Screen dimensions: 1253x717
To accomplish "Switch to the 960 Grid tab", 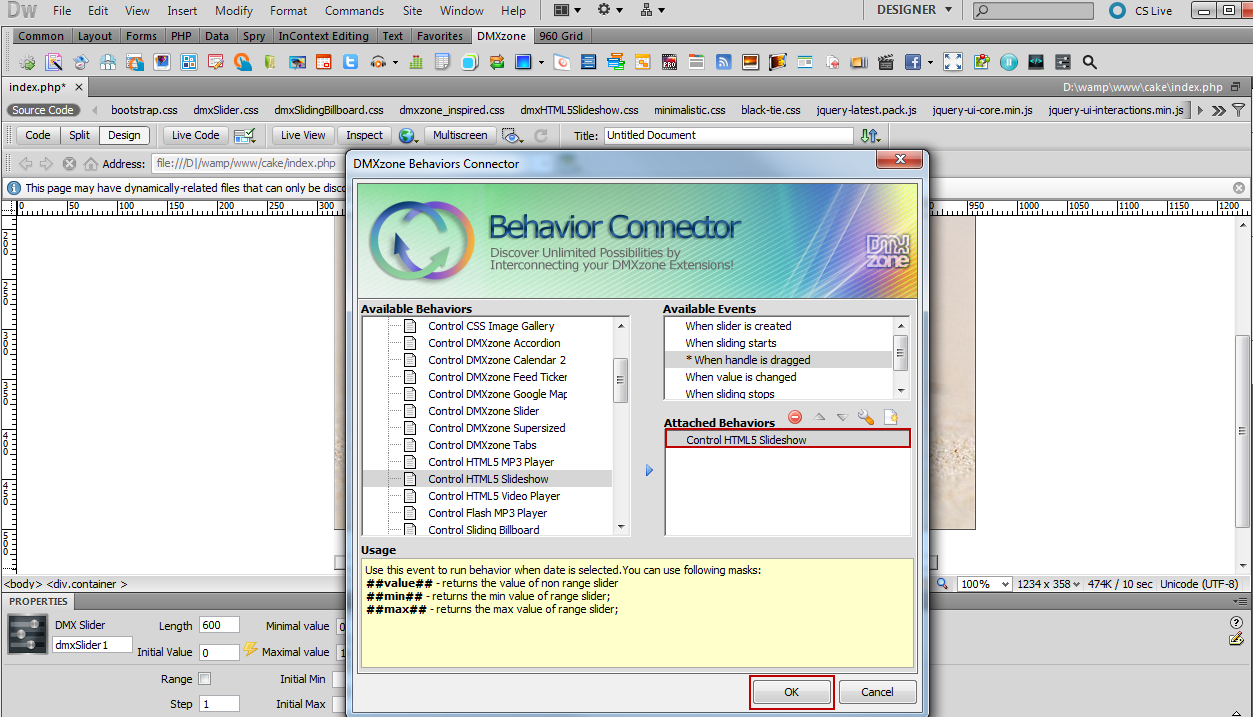I will 561,36.
